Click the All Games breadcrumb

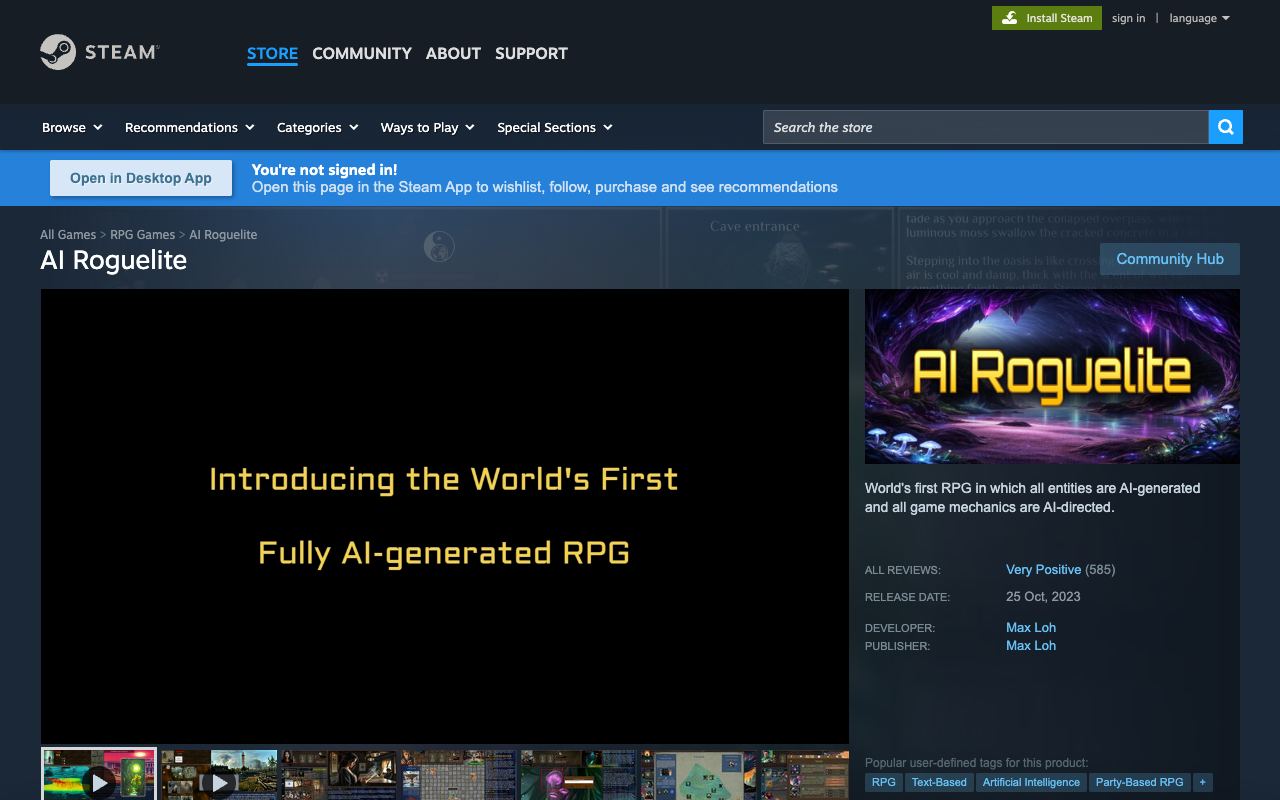pos(68,234)
